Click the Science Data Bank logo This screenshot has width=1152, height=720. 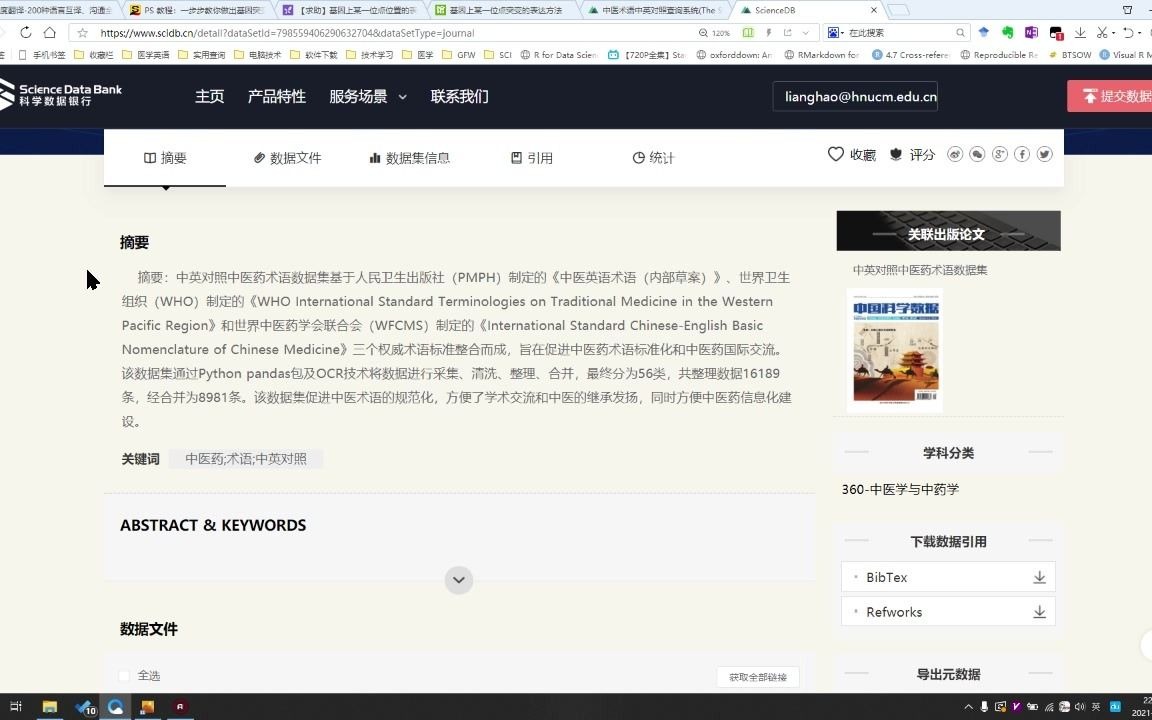(x=63, y=95)
